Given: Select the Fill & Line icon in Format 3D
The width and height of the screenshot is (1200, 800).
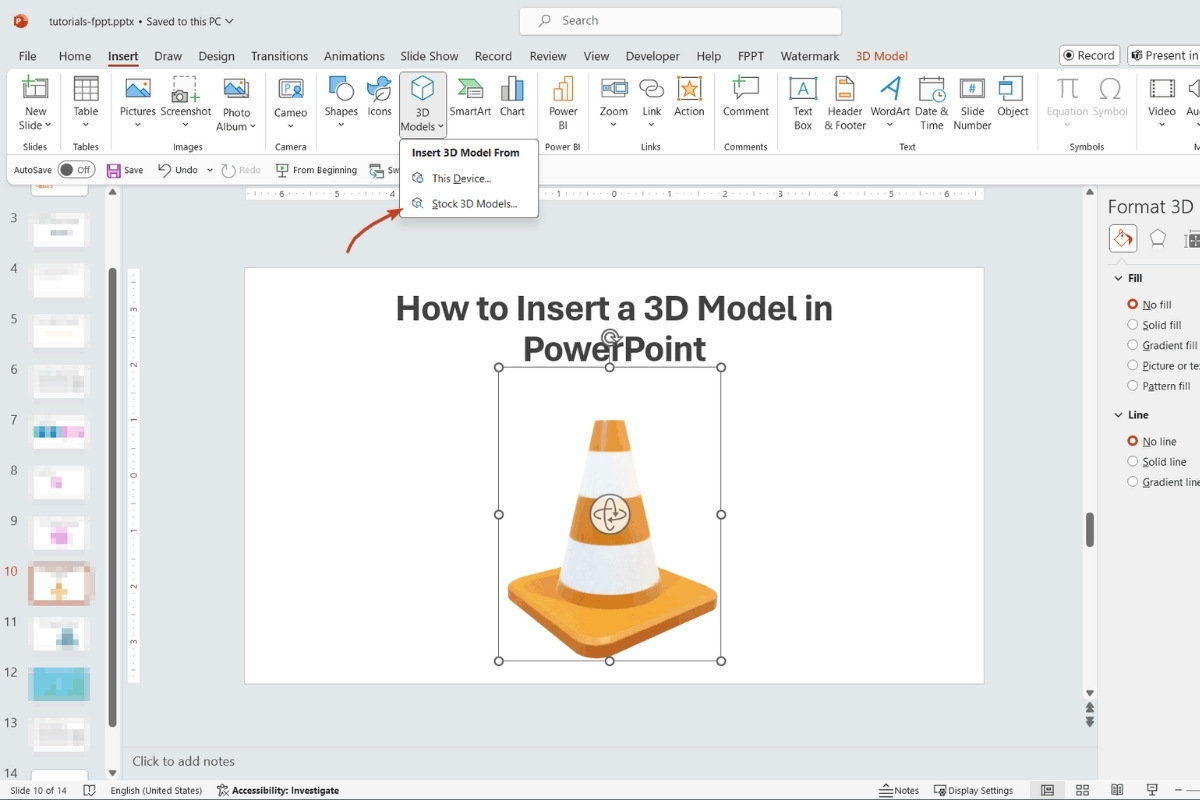Looking at the screenshot, I should 1122,238.
